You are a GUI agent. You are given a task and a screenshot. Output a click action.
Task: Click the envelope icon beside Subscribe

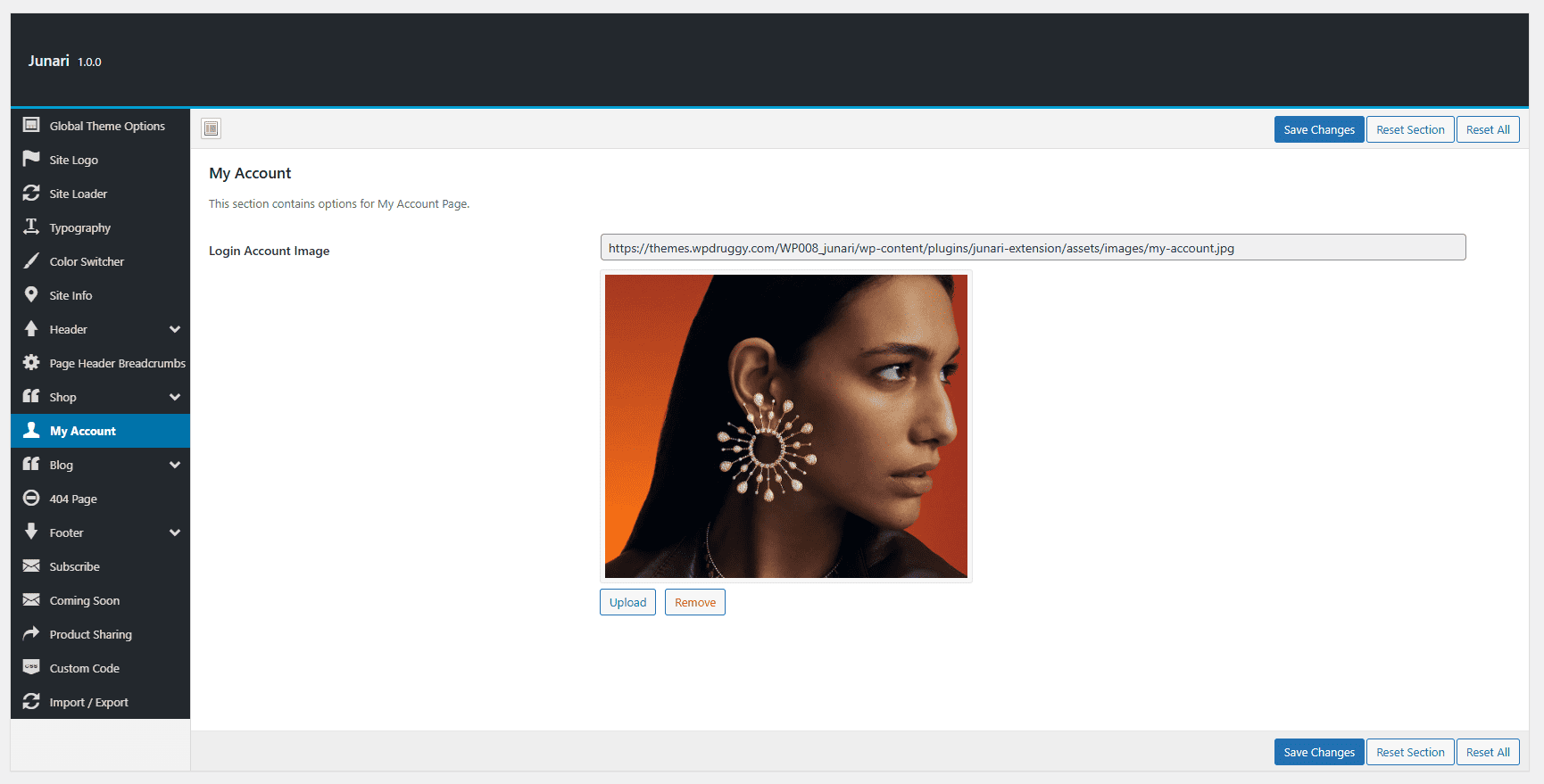pos(31,565)
